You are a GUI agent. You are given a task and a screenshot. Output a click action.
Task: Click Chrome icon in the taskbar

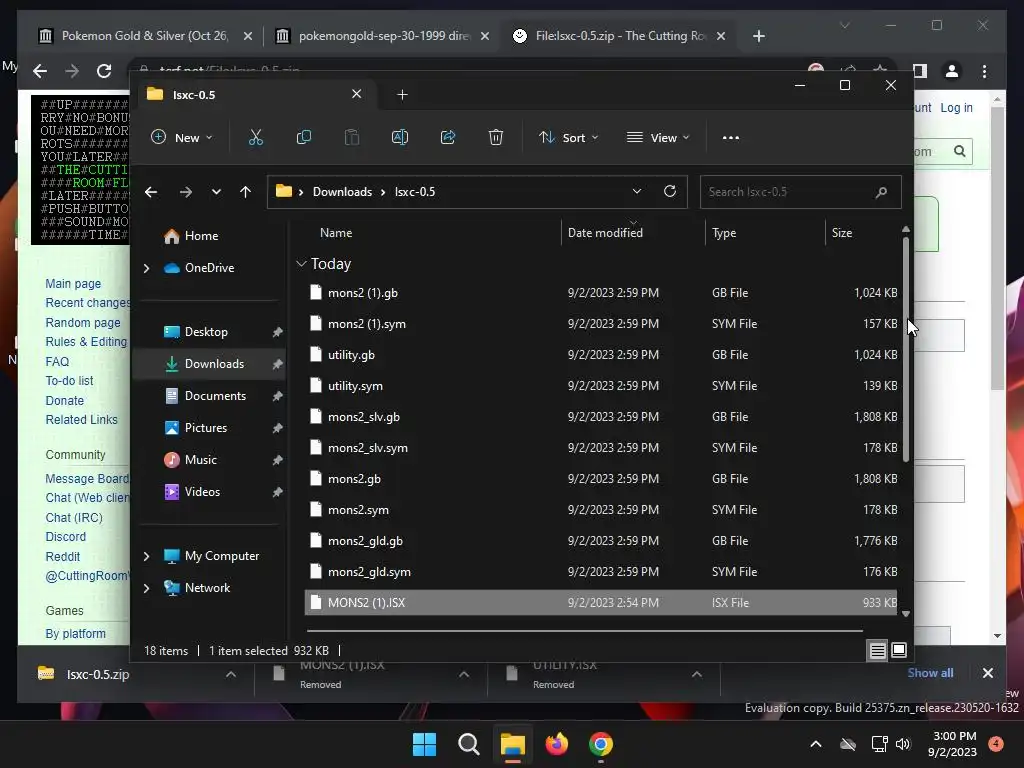pyautogui.click(x=601, y=744)
